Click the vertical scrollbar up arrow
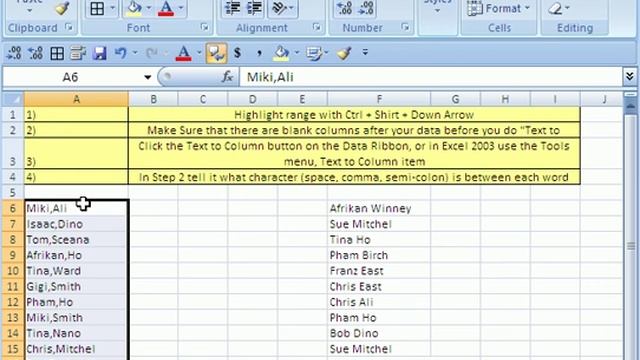Image resolution: width=640 pixels, height=360 pixels. point(631,105)
